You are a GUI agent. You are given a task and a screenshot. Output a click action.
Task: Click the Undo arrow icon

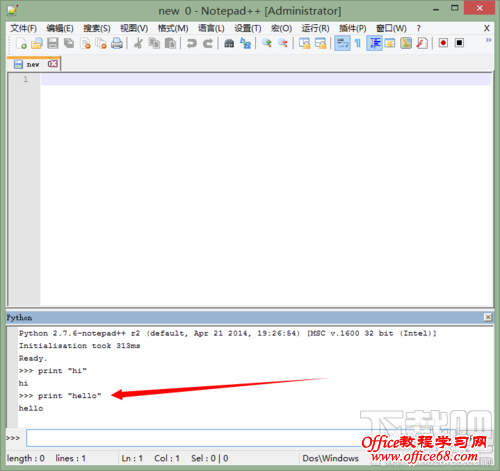point(192,43)
